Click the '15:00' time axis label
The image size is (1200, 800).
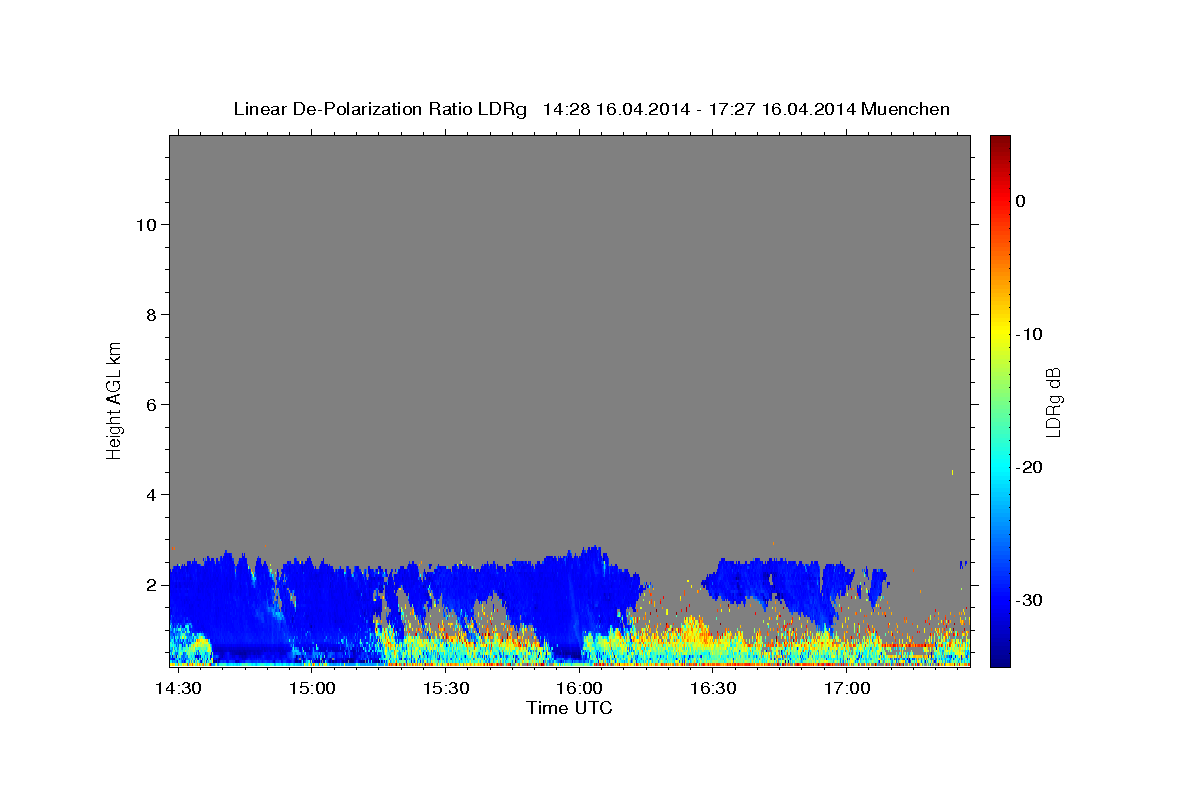pyautogui.click(x=312, y=689)
